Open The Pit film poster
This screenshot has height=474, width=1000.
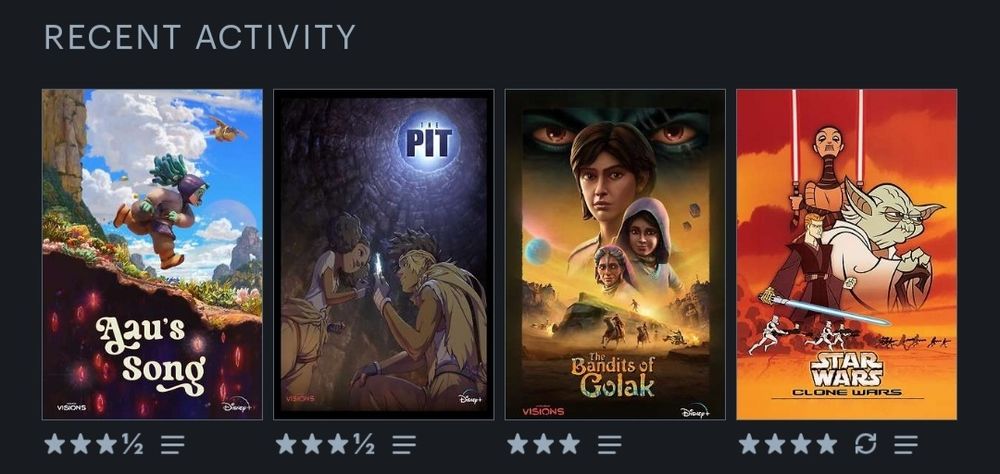coord(383,254)
